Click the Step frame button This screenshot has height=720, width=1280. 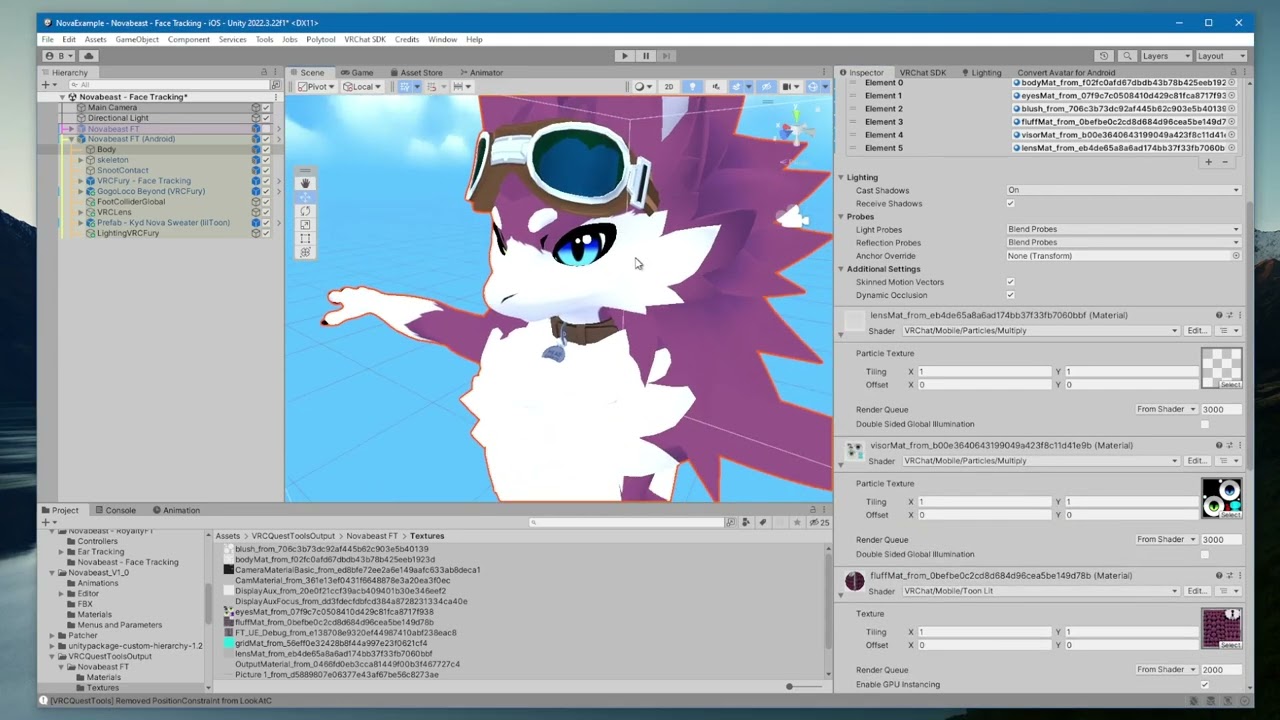point(666,56)
